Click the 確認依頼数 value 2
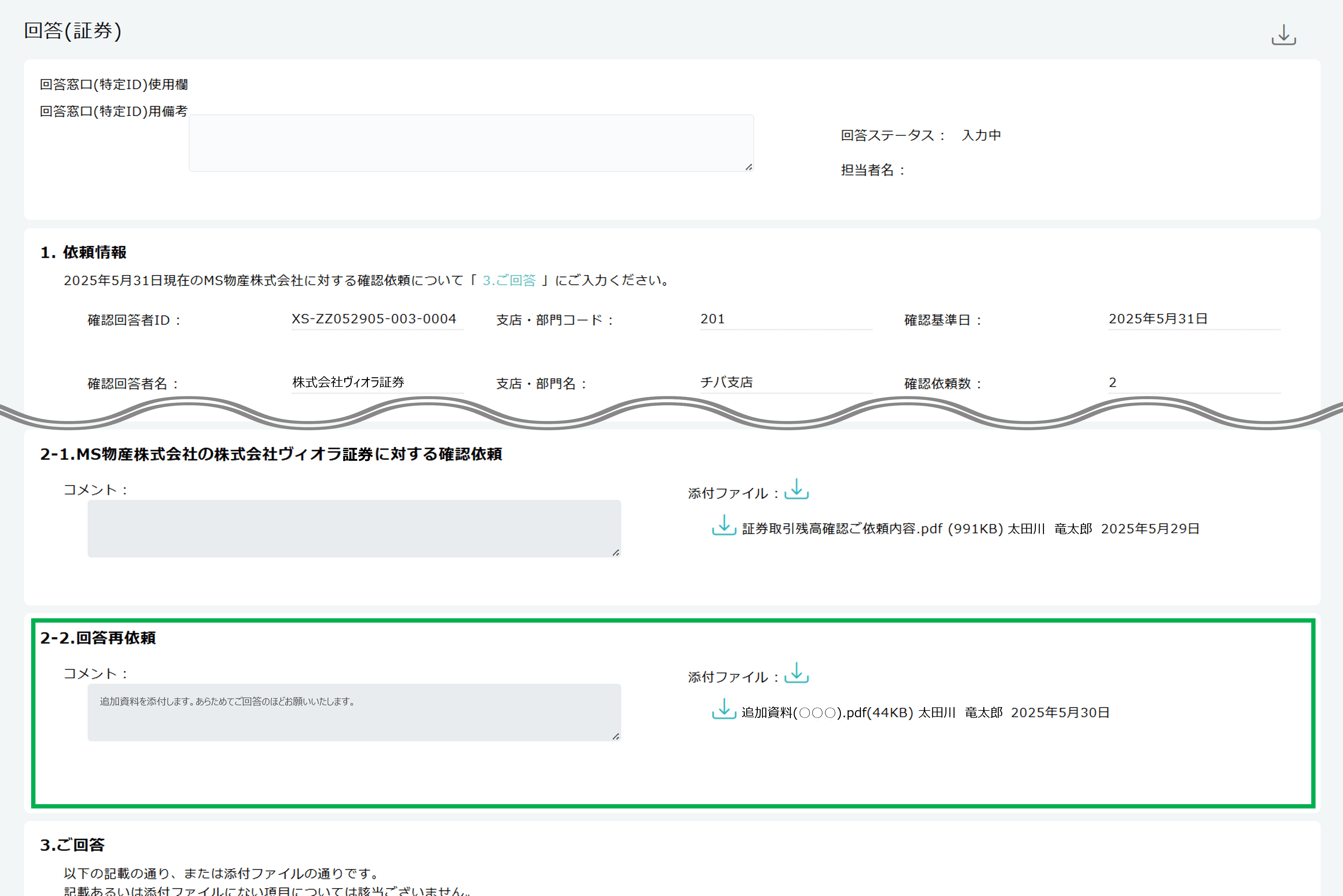The image size is (1343, 896). click(1112, 382)
